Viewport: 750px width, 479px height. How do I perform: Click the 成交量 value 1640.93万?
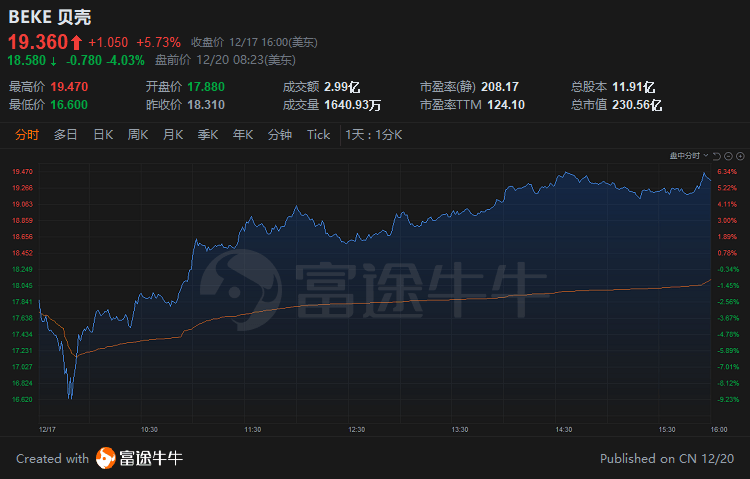[353, 105]
